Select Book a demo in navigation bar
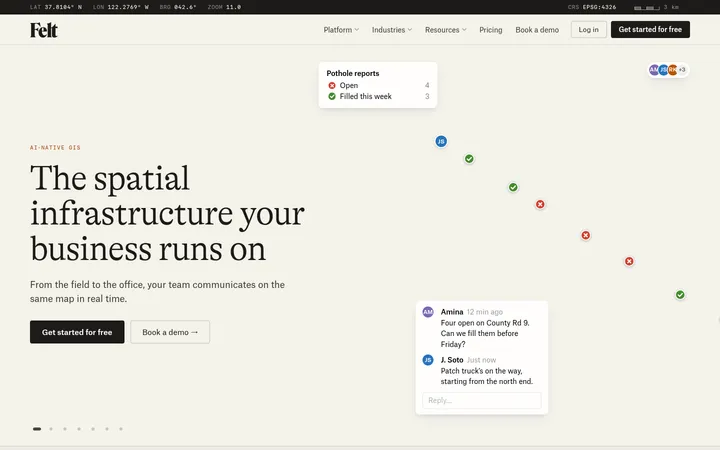This screenshot has width=720, height=450. 537,30
